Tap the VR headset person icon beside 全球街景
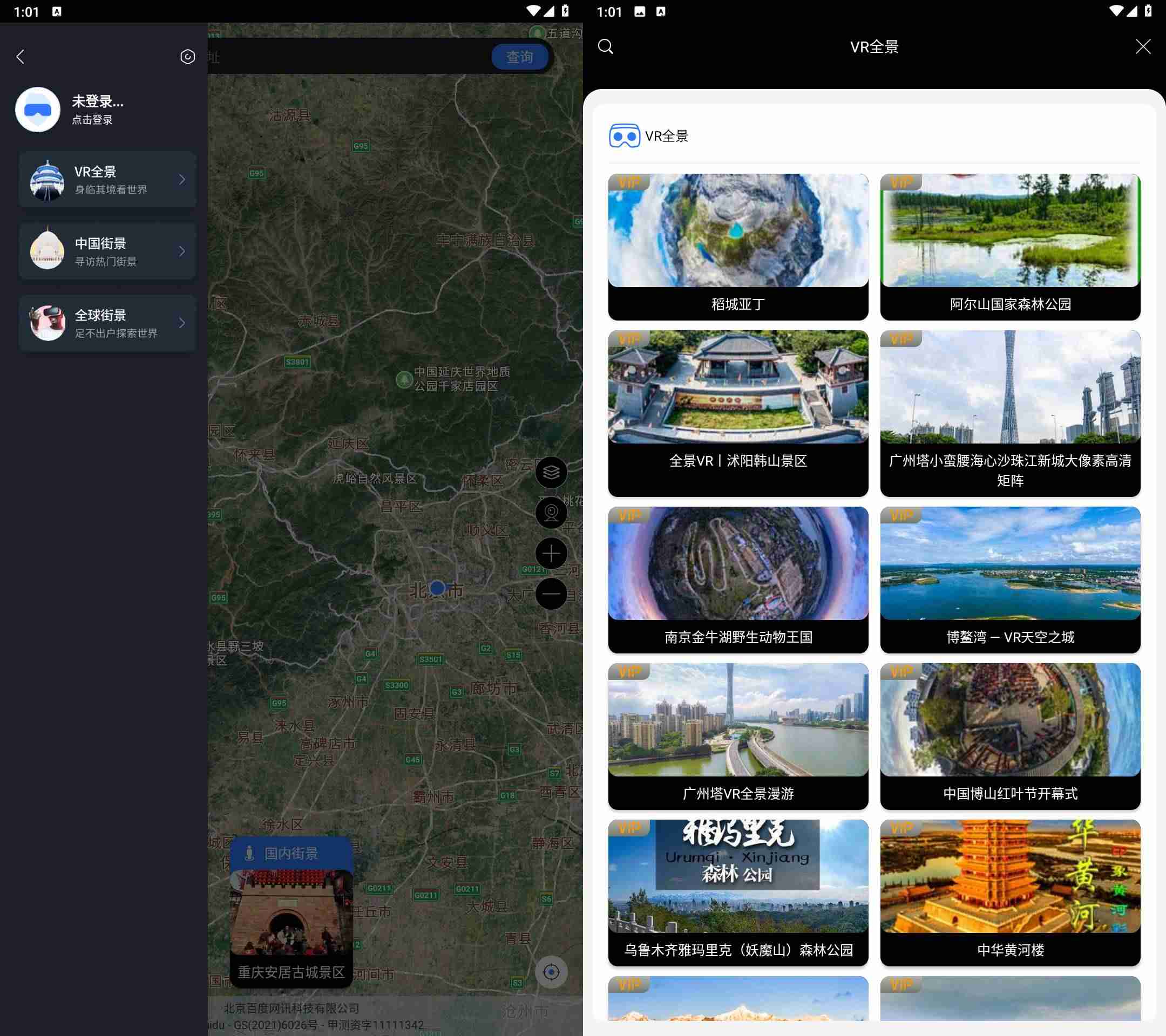The image size is (1166, 1036). pyautogui.click(x=48, y=323)
